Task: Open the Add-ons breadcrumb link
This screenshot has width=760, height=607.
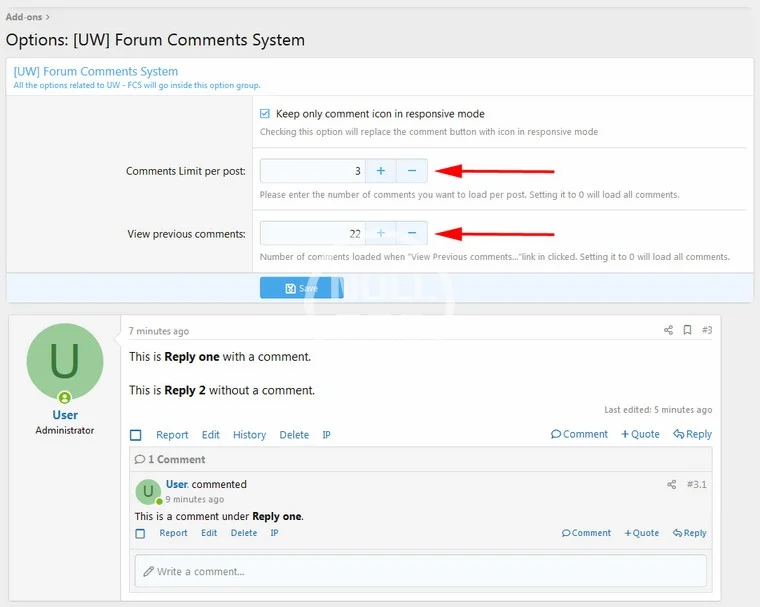Action: [x=24, y=17]
